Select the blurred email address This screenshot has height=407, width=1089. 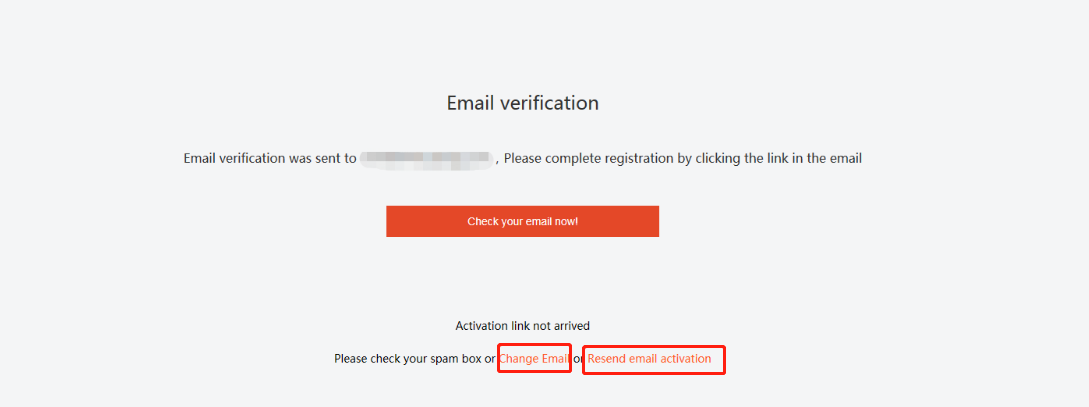coord(426,159)
